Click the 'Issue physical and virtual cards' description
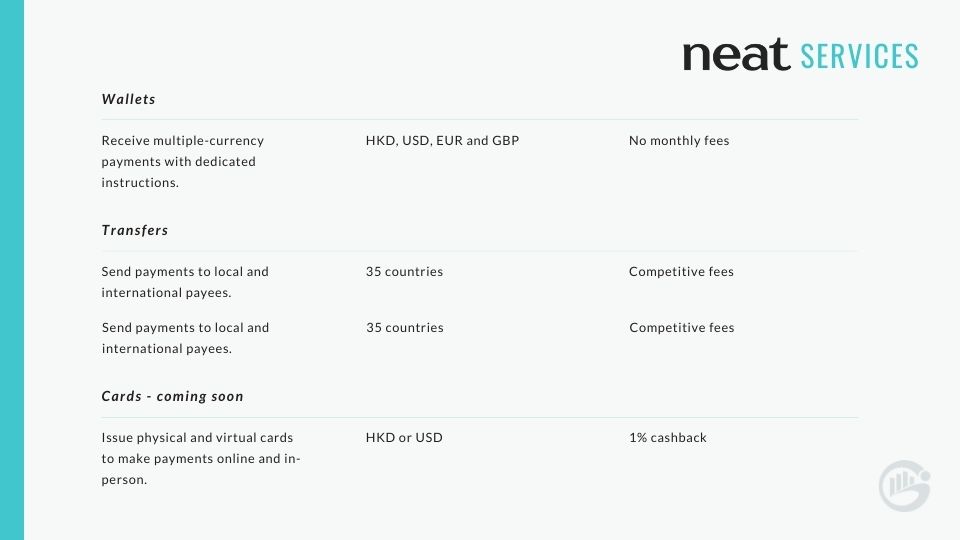The height and width of the screenshot is (540, 960). click(x=201, y=458)
